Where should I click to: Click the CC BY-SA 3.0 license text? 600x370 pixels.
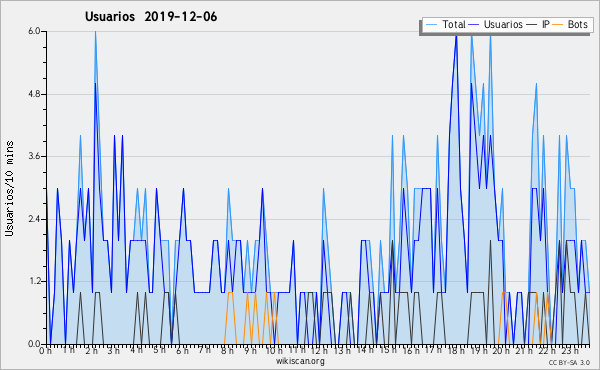(569, 362)
